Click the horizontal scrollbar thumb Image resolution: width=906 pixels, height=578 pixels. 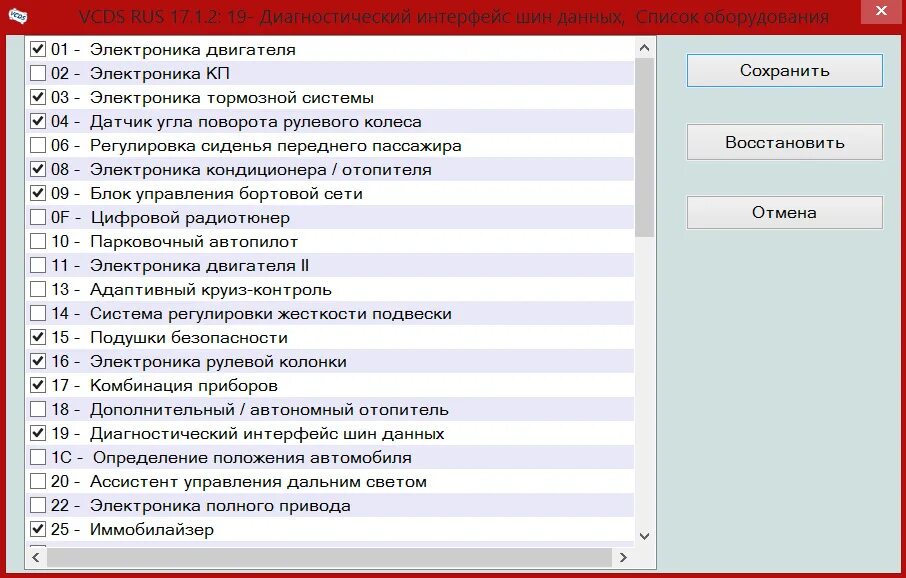(x=329, y=557)
